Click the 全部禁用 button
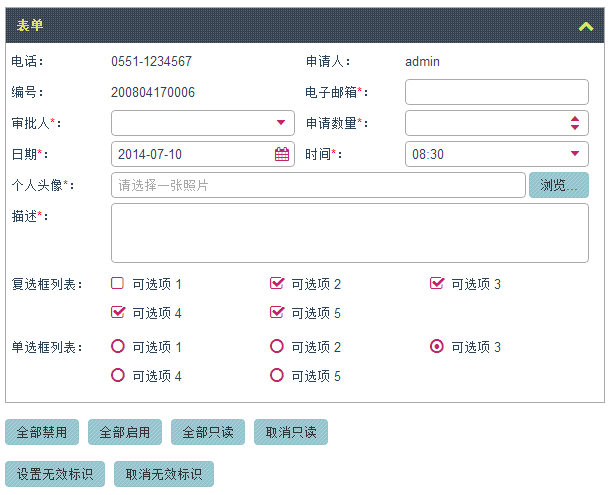611x495 pixels. tap(42, 432)
